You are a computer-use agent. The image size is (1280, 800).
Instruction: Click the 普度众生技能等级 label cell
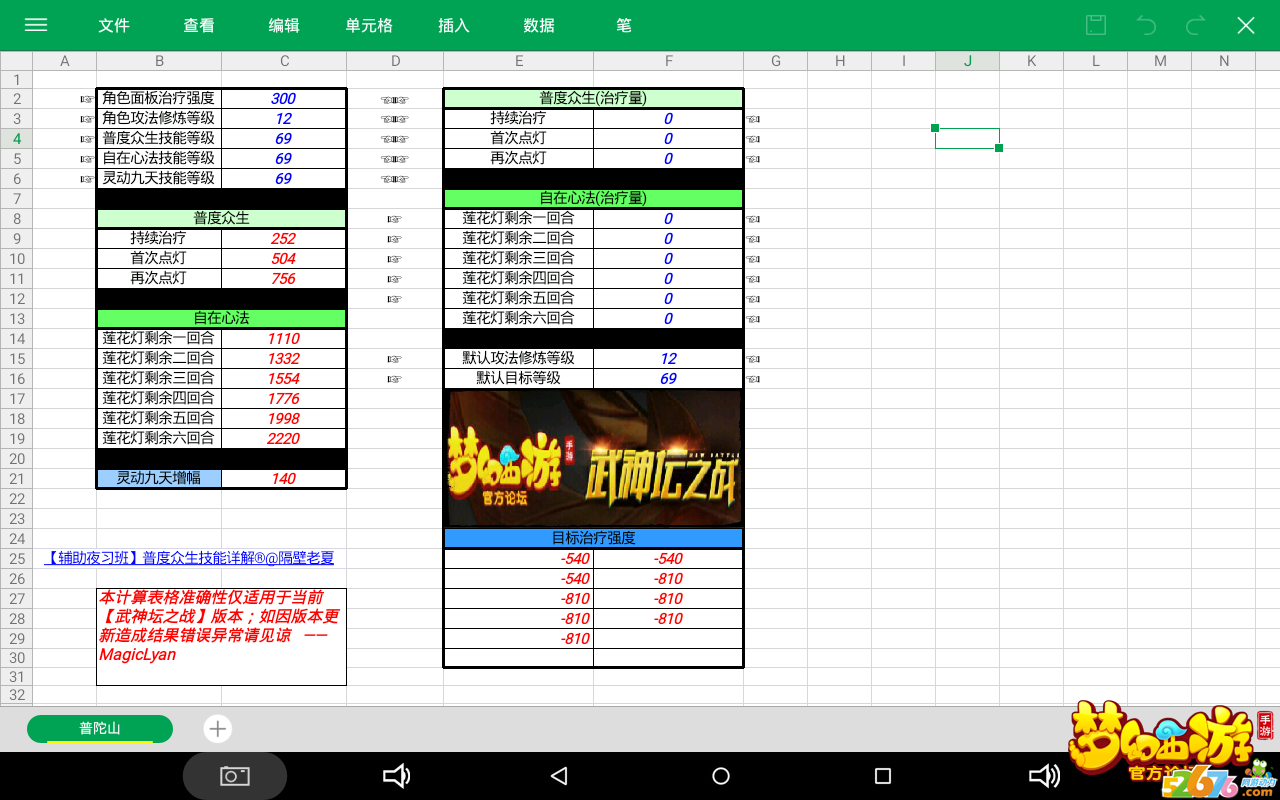pyautogui.click(x=159, y=138)
